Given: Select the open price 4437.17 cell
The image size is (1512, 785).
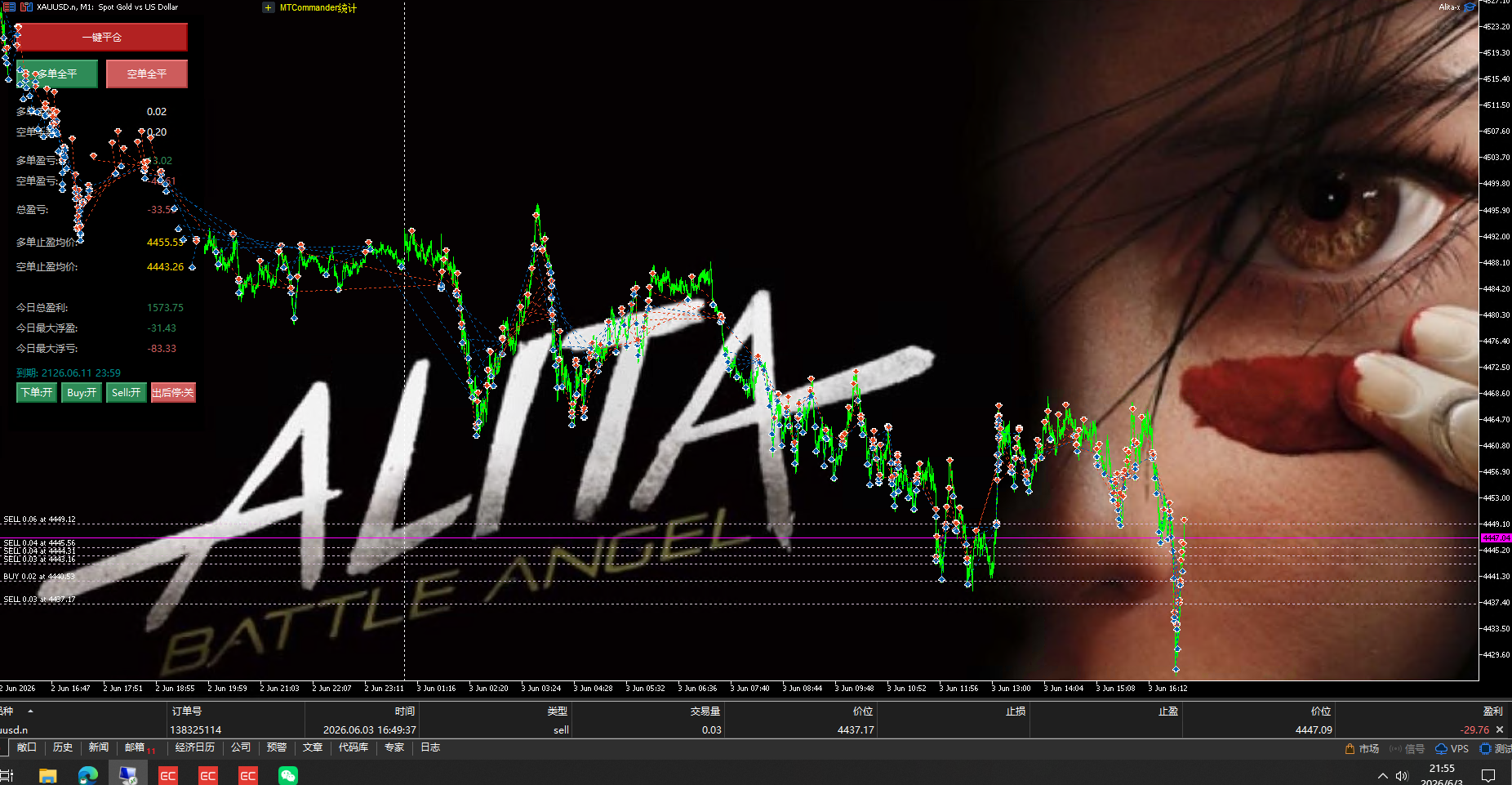Looking at the screenshot, I should 856,730.
